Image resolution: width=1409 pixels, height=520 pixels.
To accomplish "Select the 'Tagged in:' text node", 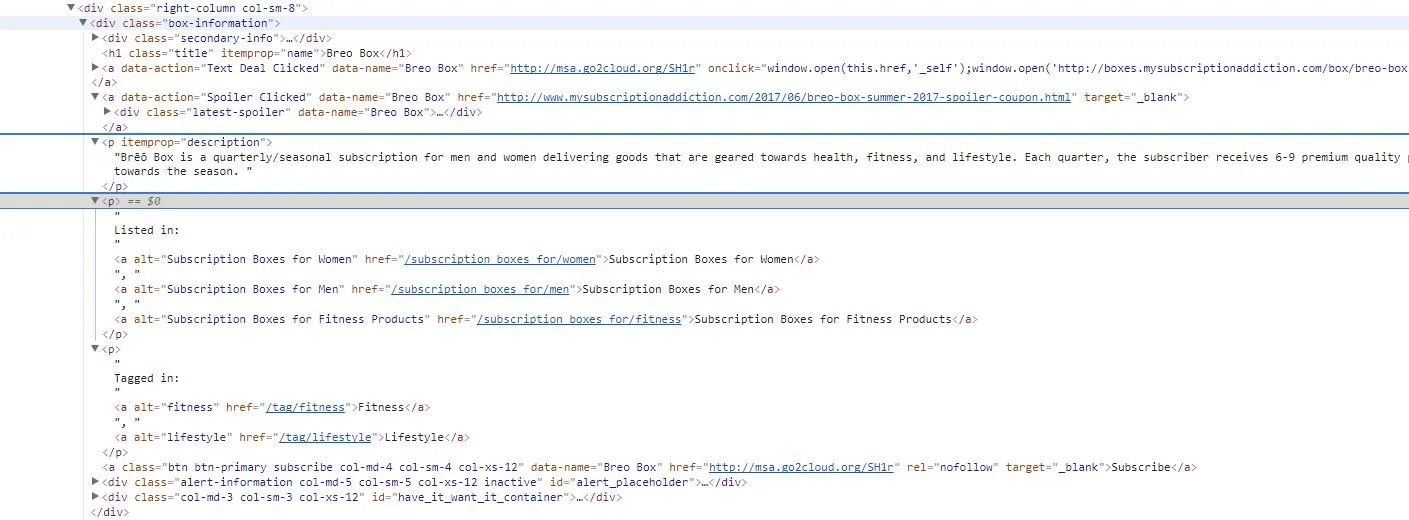I will (x=147, y=379).
